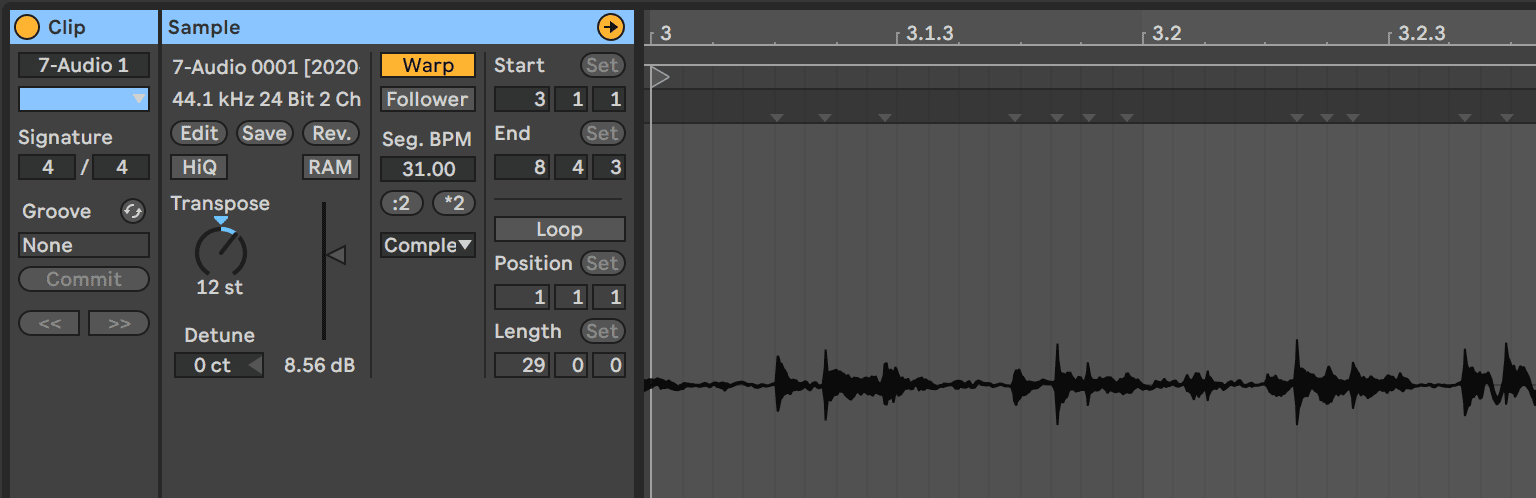1536x498 pixels.
Task: Click the End sixteenth field showing 3
Action: point(609,167)
